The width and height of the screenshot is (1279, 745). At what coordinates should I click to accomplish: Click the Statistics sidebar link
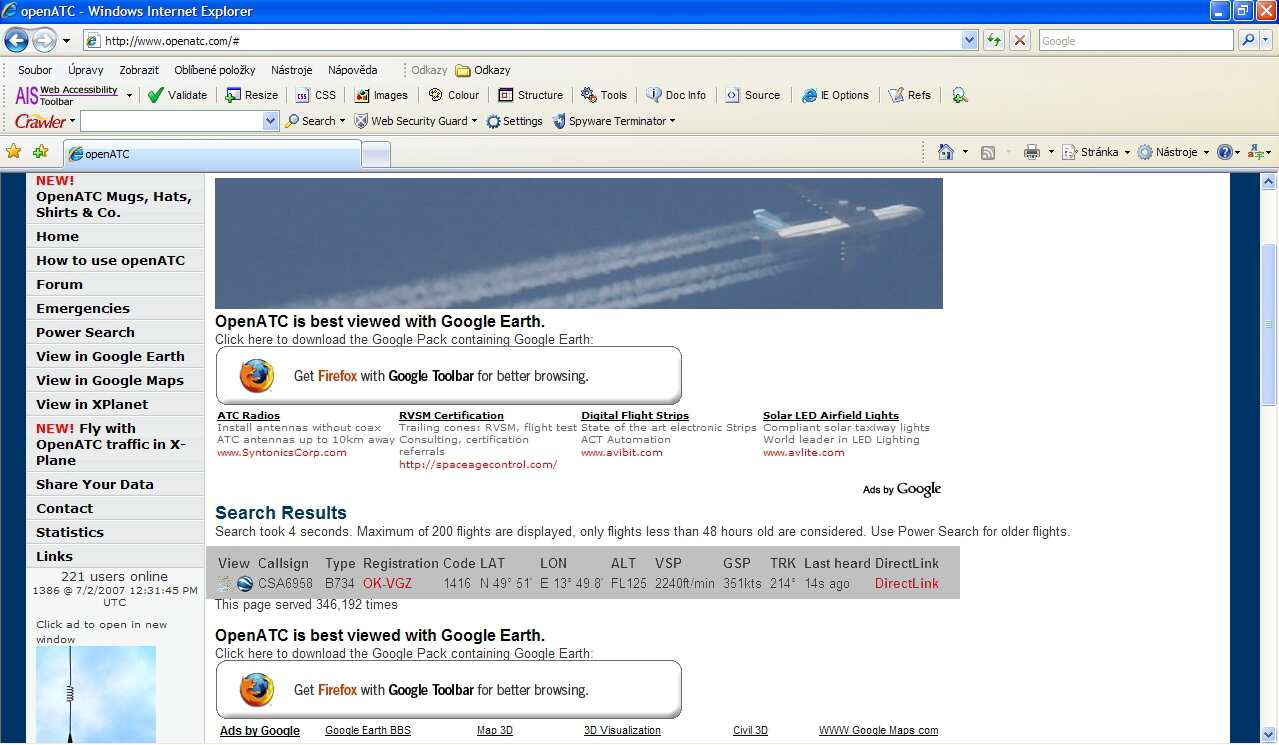pos(70,532)
